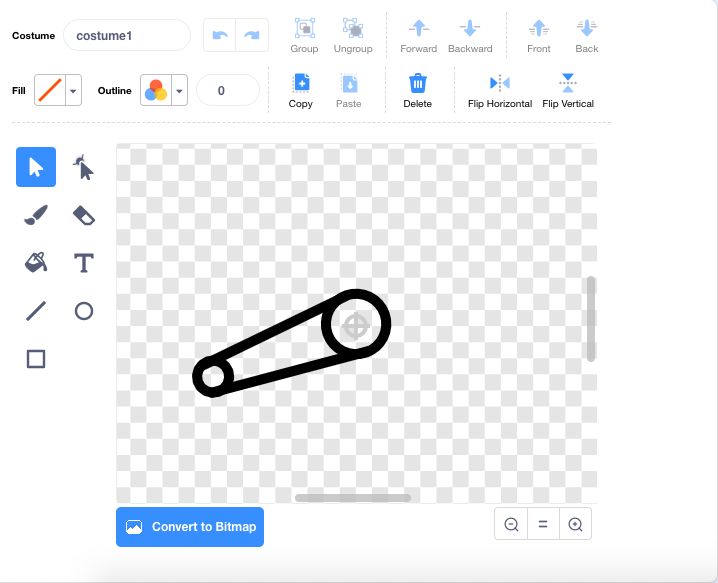The height and width of the screenshot is (583, 718).
Task: Paste the copied shape
Action: [x=349, y=91]
